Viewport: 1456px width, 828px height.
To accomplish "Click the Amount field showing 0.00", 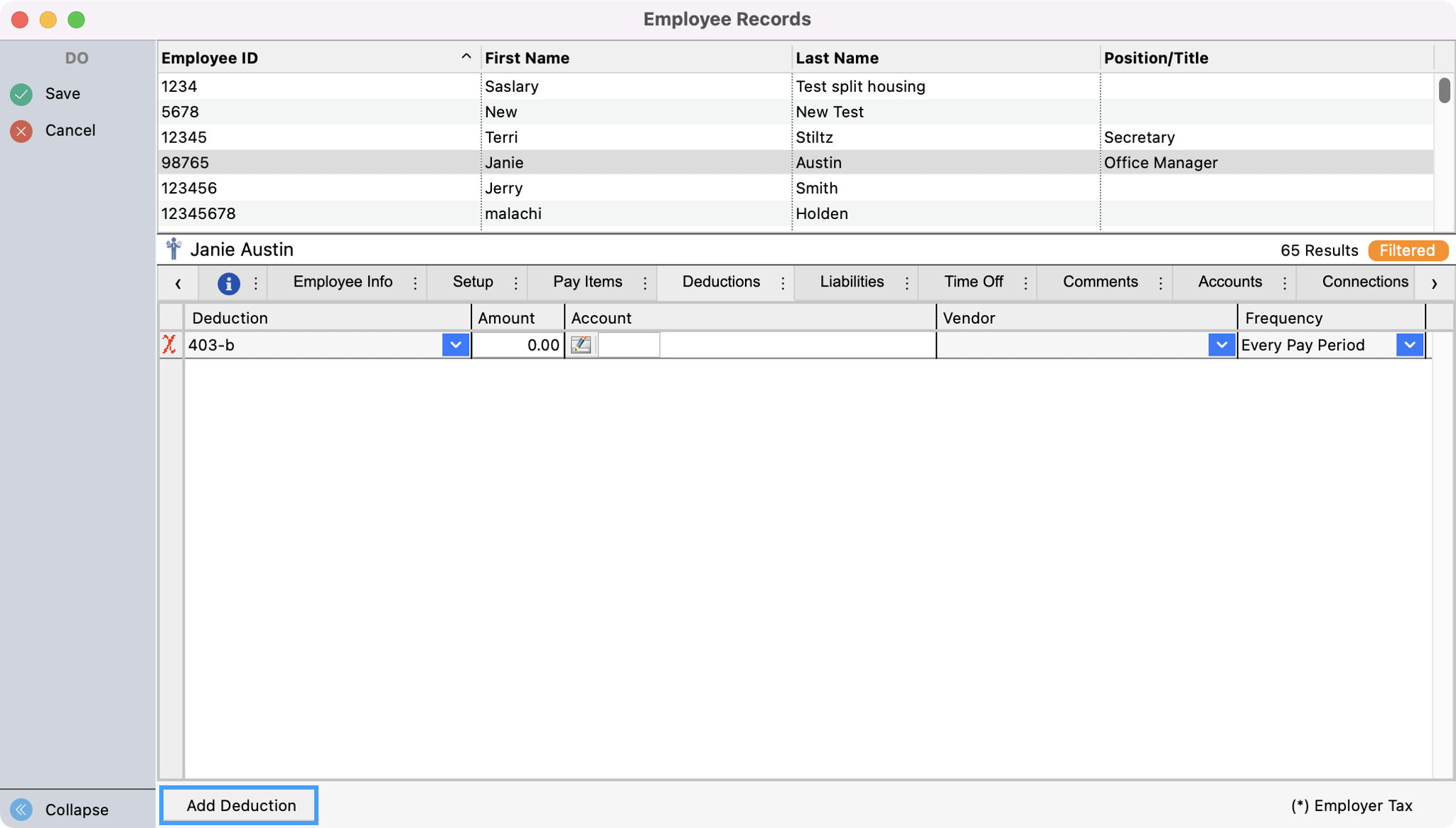I will [518, 345].
